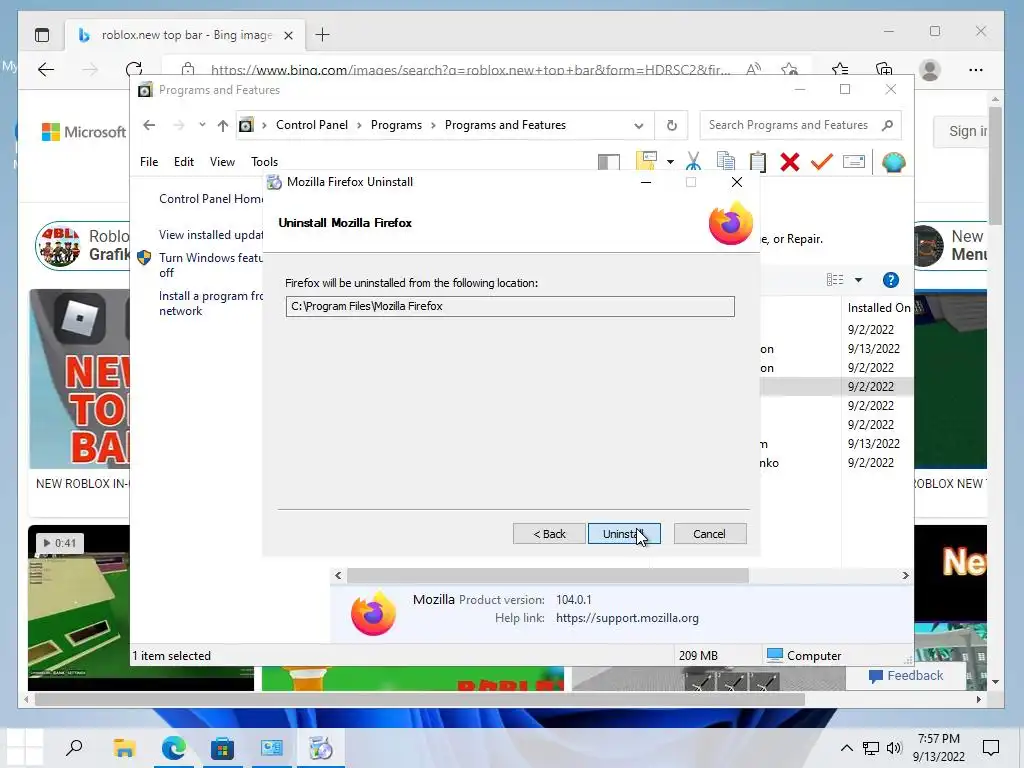Click https://support.mozilla.org help link
Screen dimensions: 1024x768
point(627,618)
